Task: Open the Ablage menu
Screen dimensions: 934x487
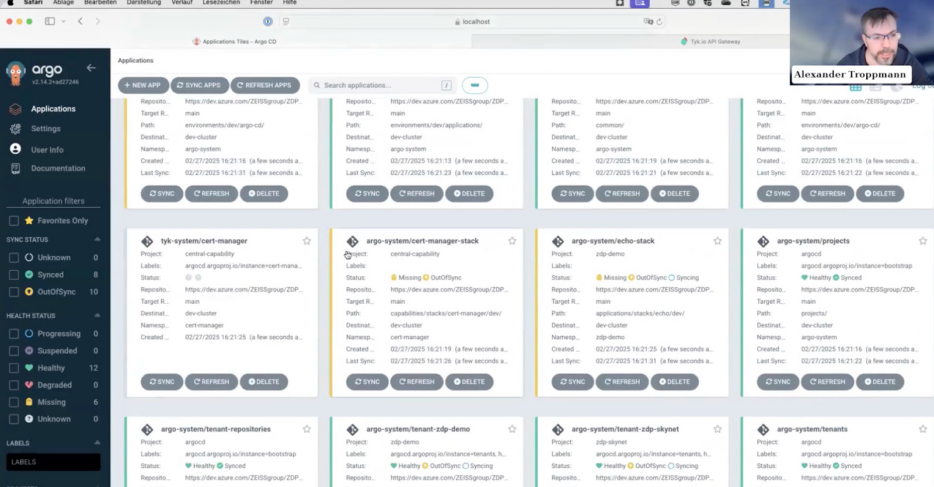Action: (x=63, y=2)
